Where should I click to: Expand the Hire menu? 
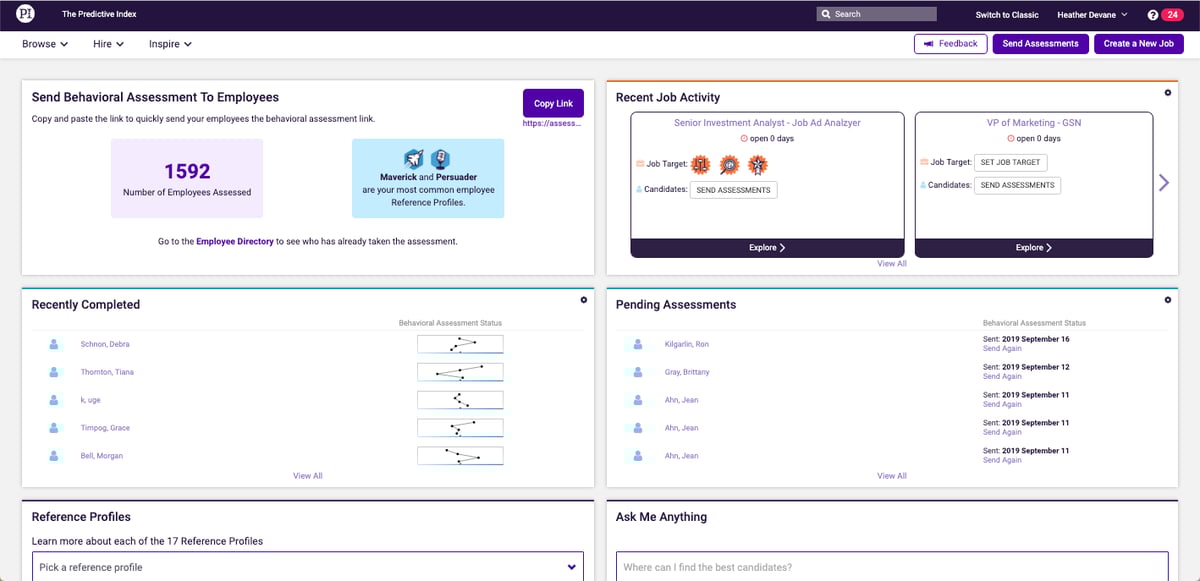point(108,44)
